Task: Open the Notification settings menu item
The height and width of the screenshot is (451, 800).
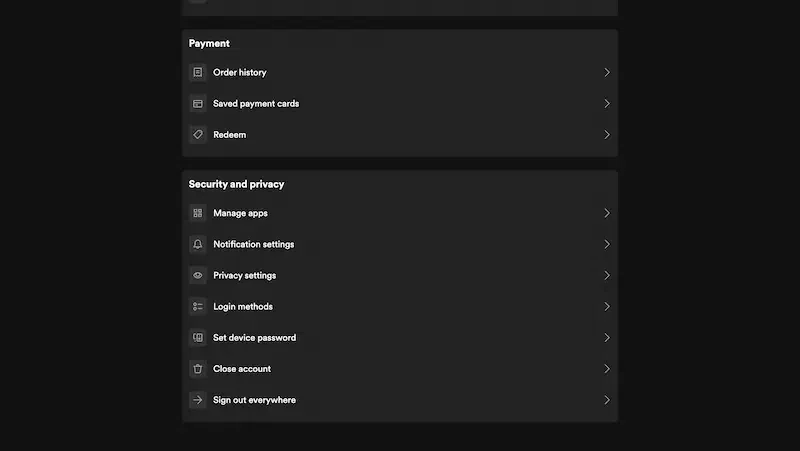Action: tap(253, 244)
